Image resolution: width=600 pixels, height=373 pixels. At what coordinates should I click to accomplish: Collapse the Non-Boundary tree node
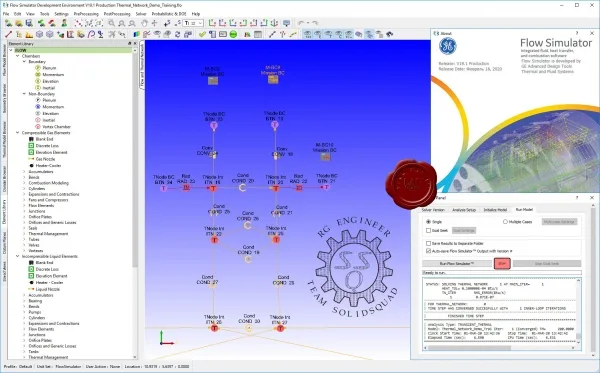coord(24,94)
